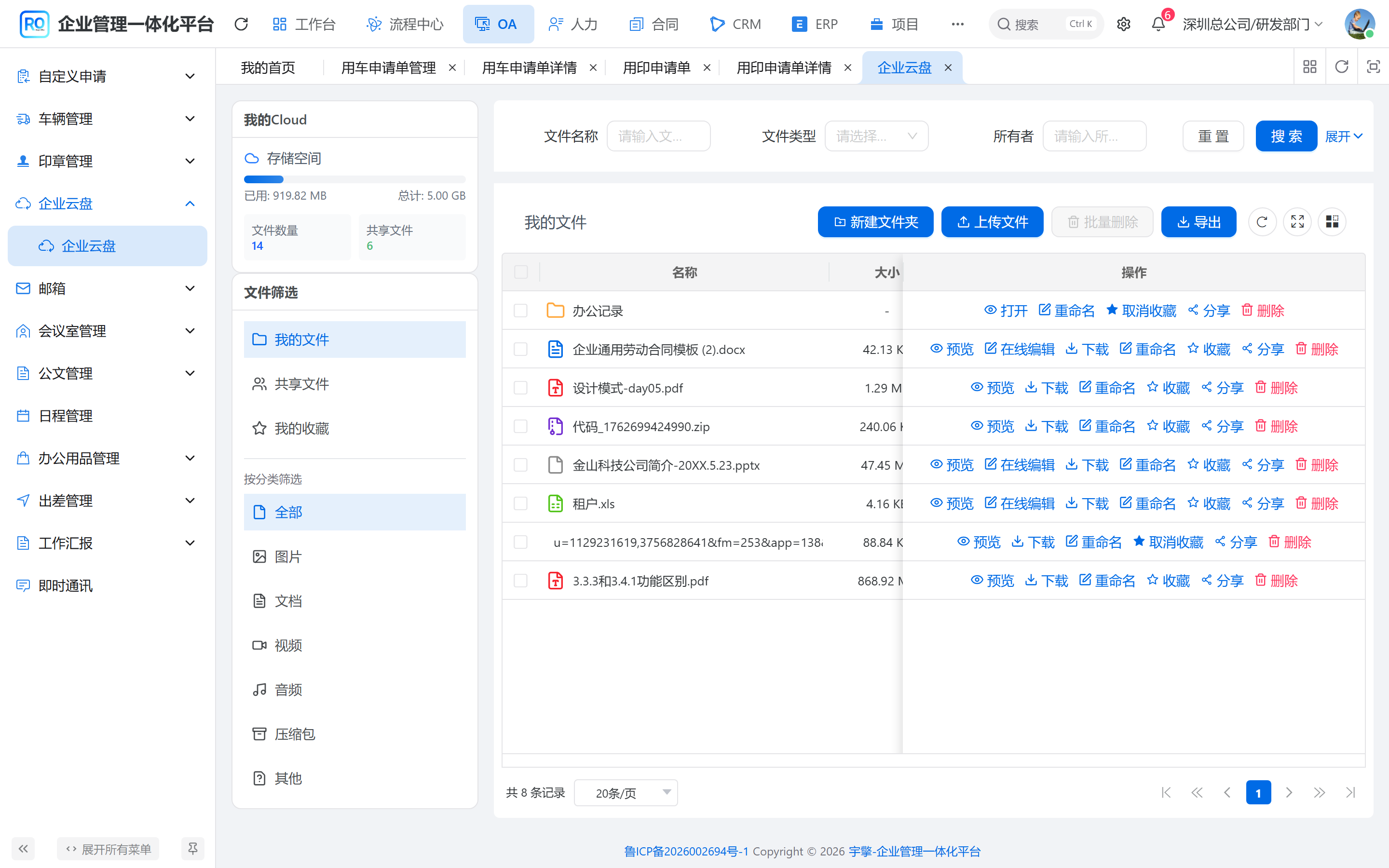The height and width of the screenshot is (868, 1389).
Task: Switch file list to grid view icon
Action: click(1332, 222)
